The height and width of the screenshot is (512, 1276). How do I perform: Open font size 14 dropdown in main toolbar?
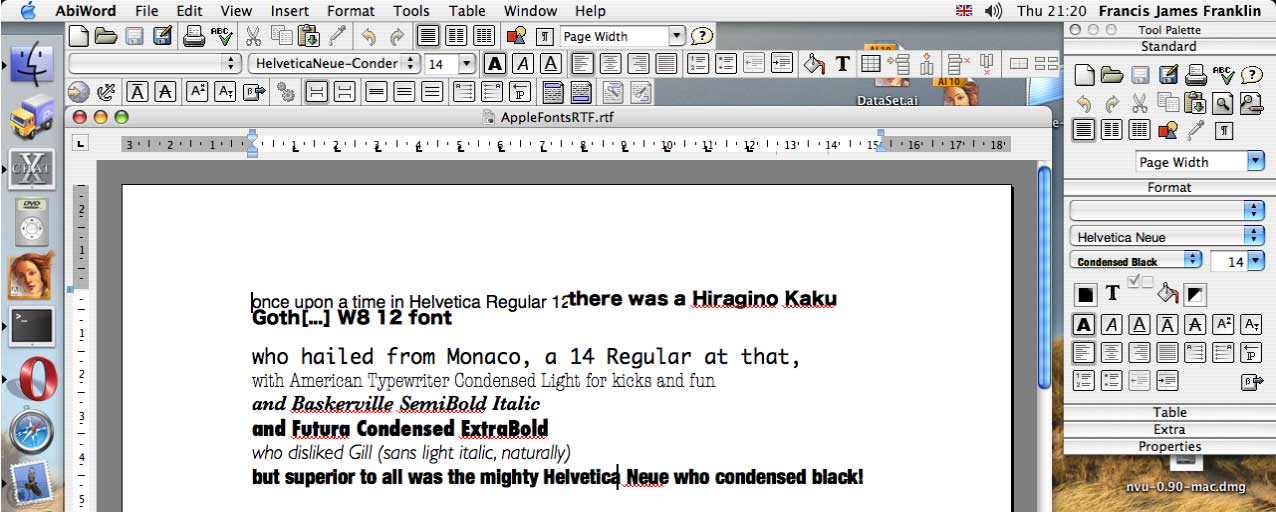click(468, 63)
